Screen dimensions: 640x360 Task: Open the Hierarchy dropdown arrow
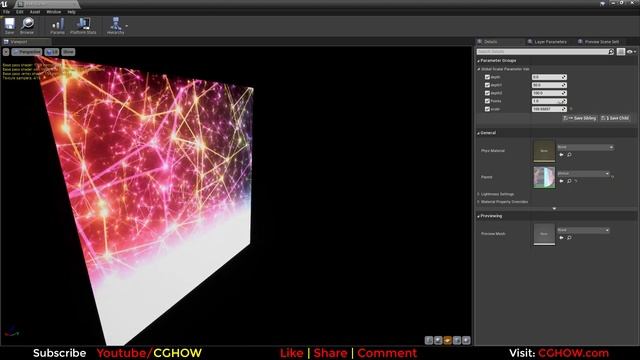point(127,26)
